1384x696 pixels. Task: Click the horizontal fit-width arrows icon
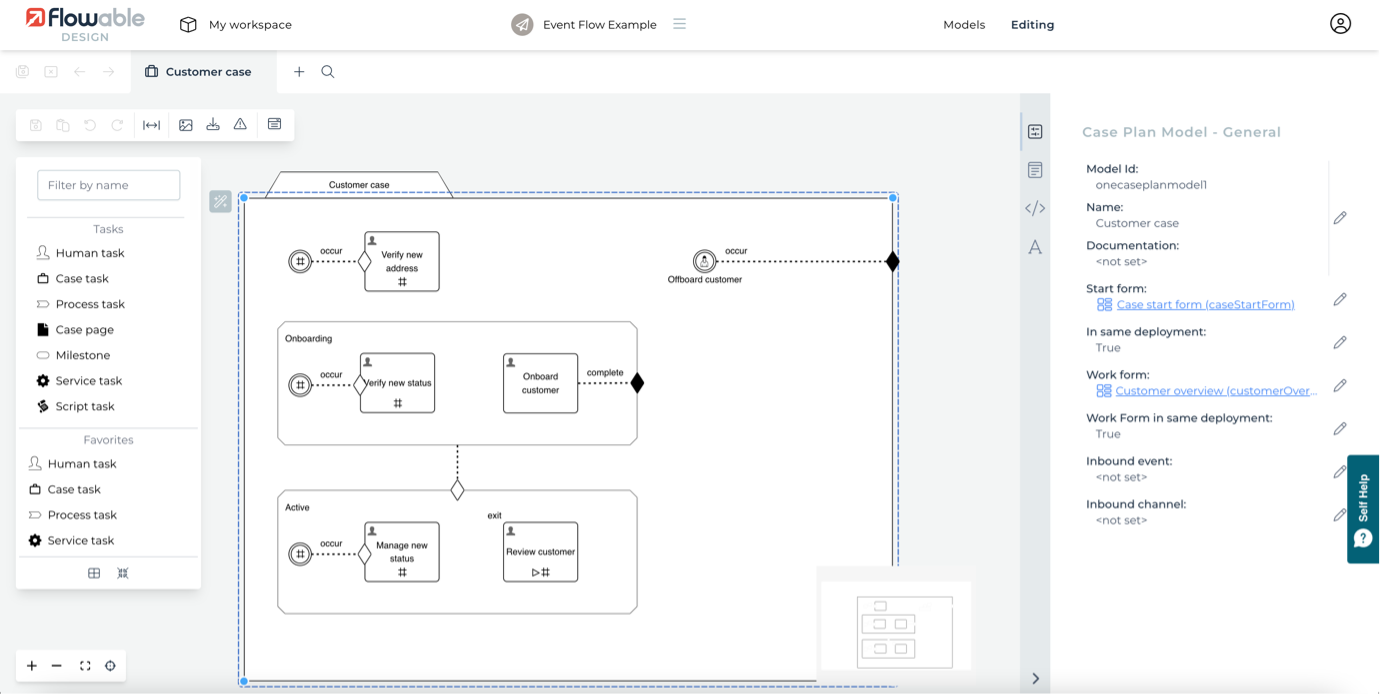tap(152, 125)
